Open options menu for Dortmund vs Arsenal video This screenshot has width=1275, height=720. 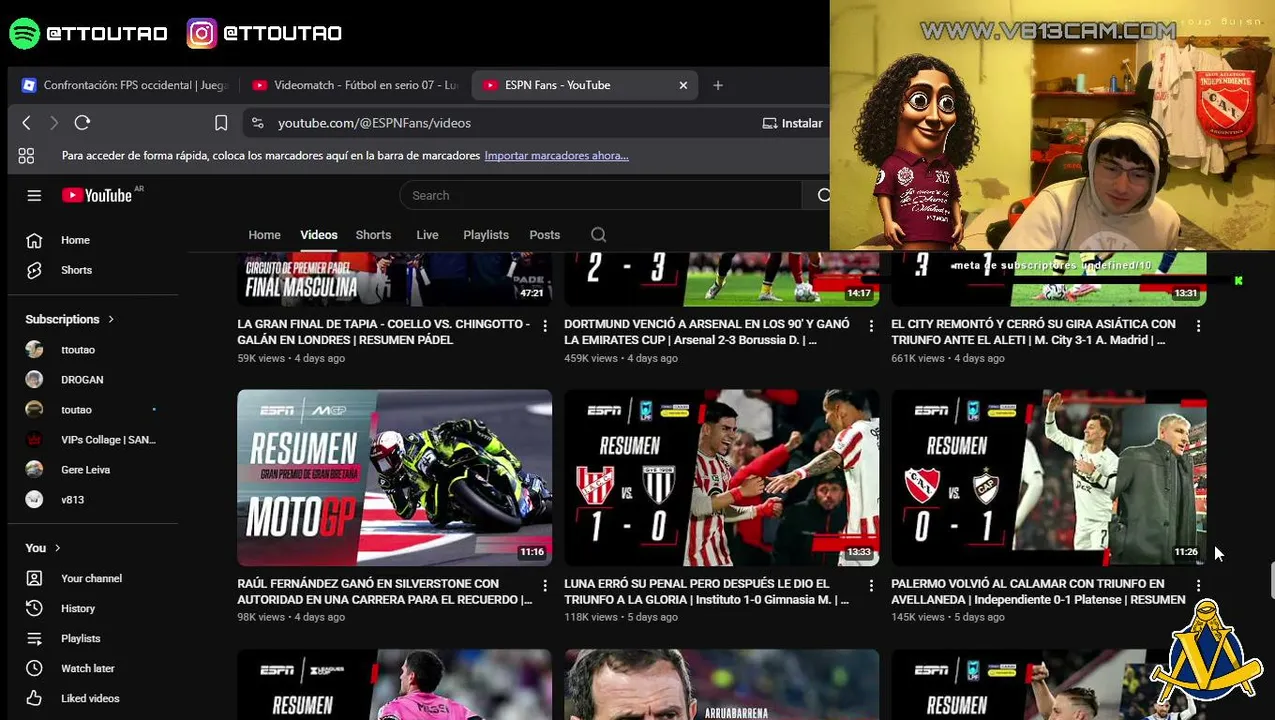pyautogui.click(x=871, y=326)
